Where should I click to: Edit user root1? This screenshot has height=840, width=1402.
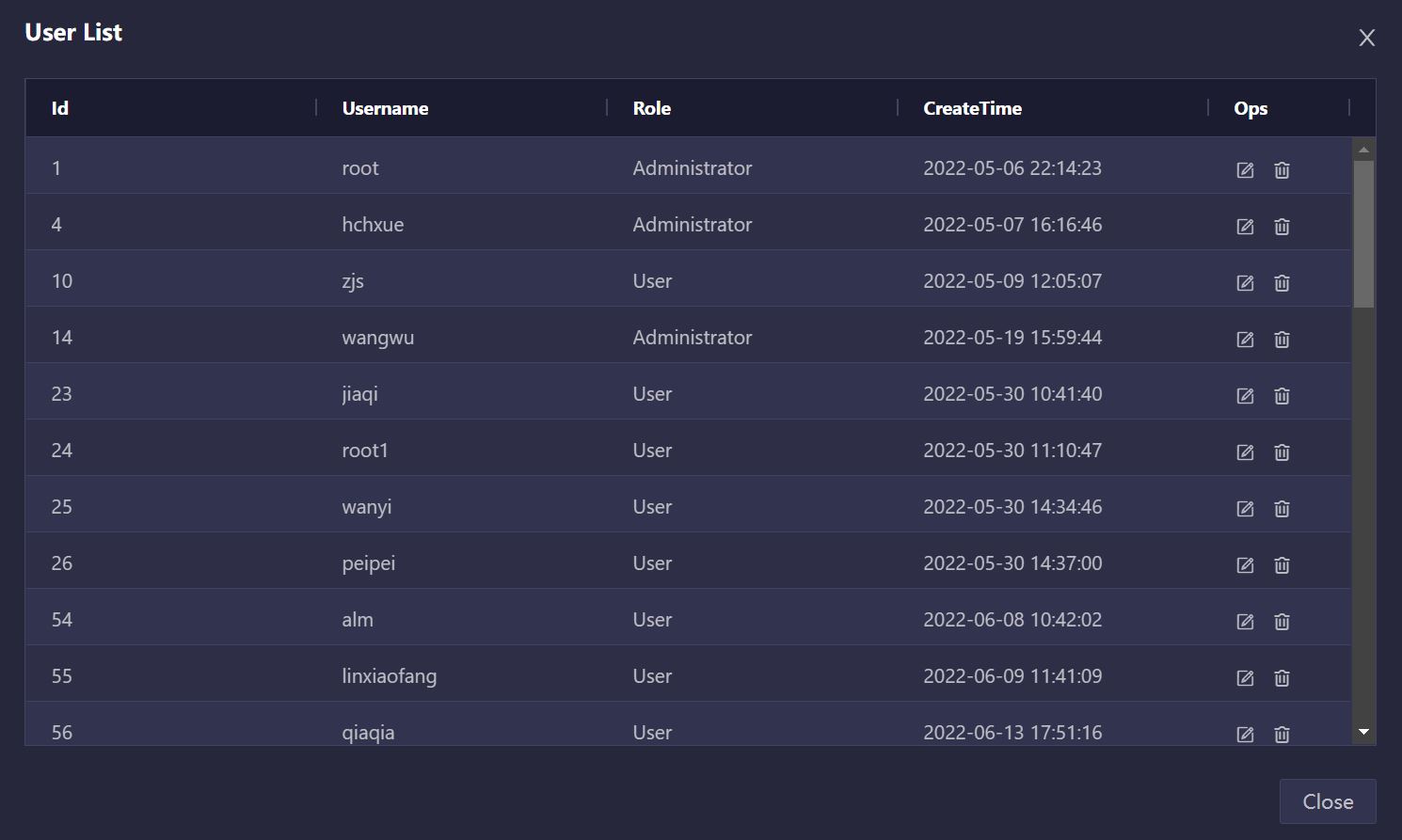point(1245,452)
